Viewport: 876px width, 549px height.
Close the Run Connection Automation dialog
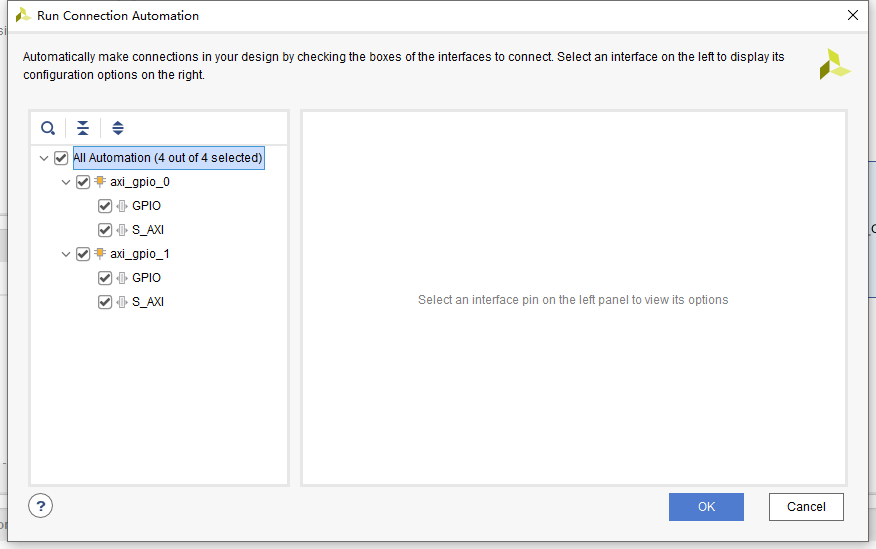point(853,15)
